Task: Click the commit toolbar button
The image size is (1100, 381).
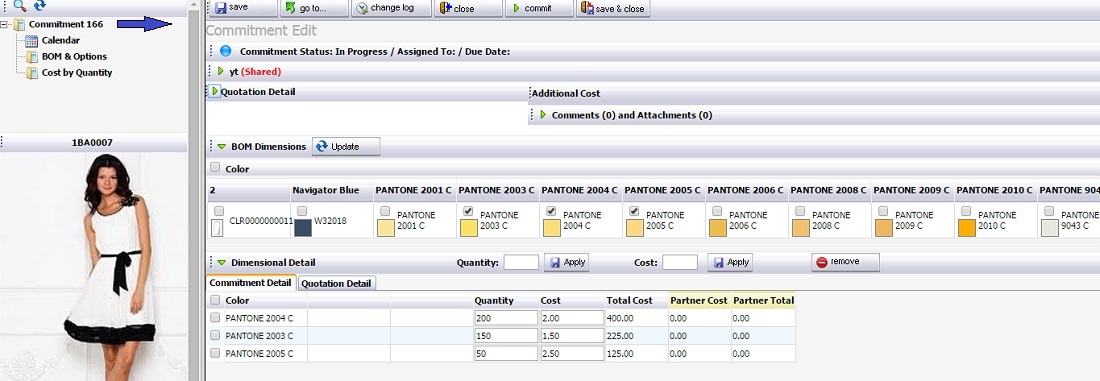Action: point(539,8)
